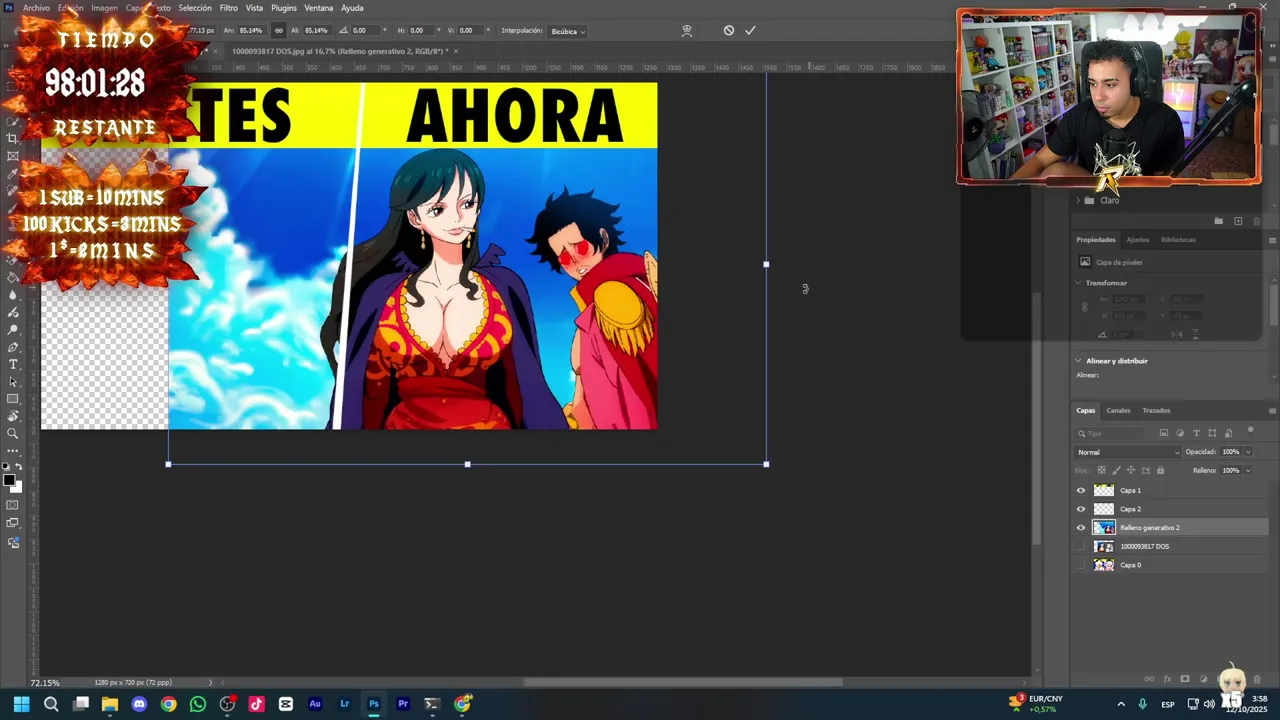This screenshot has height=720, width=1280.
Task: Switch to the Ajustes tab
Action: 1138,240
